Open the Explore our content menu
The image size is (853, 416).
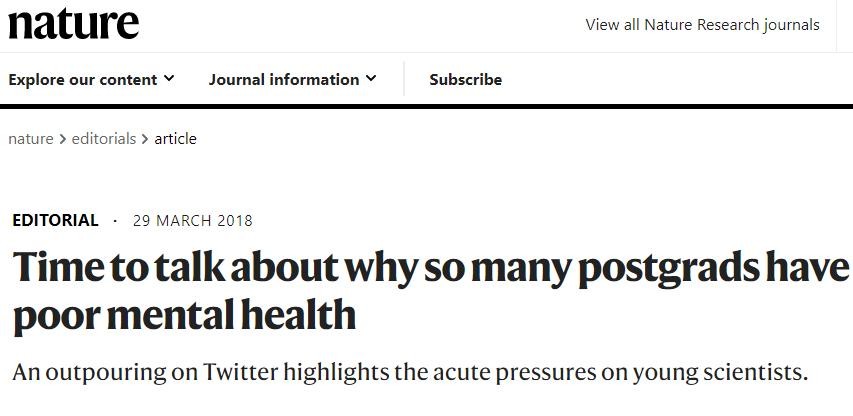click(83, 80)
